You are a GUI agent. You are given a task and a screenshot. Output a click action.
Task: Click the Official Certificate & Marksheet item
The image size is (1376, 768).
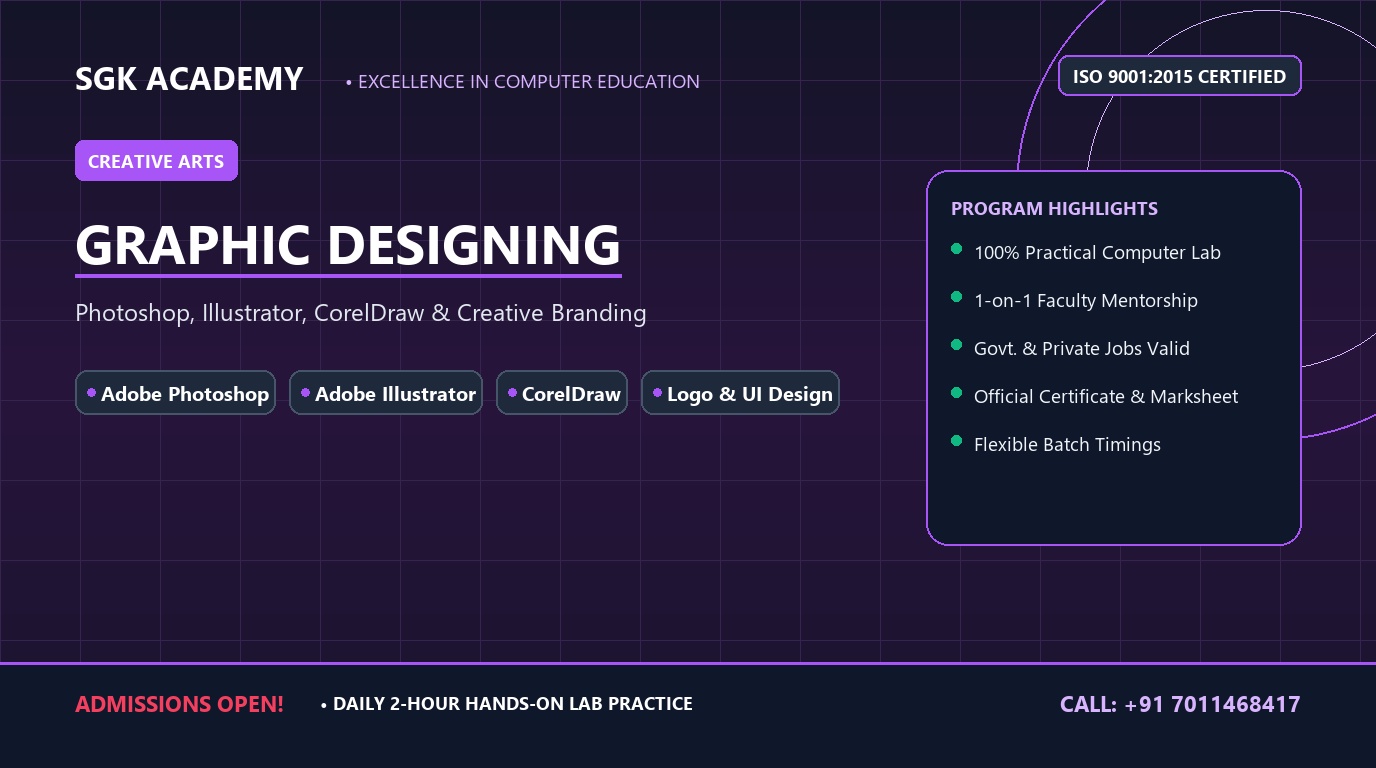coord(1094,397)
